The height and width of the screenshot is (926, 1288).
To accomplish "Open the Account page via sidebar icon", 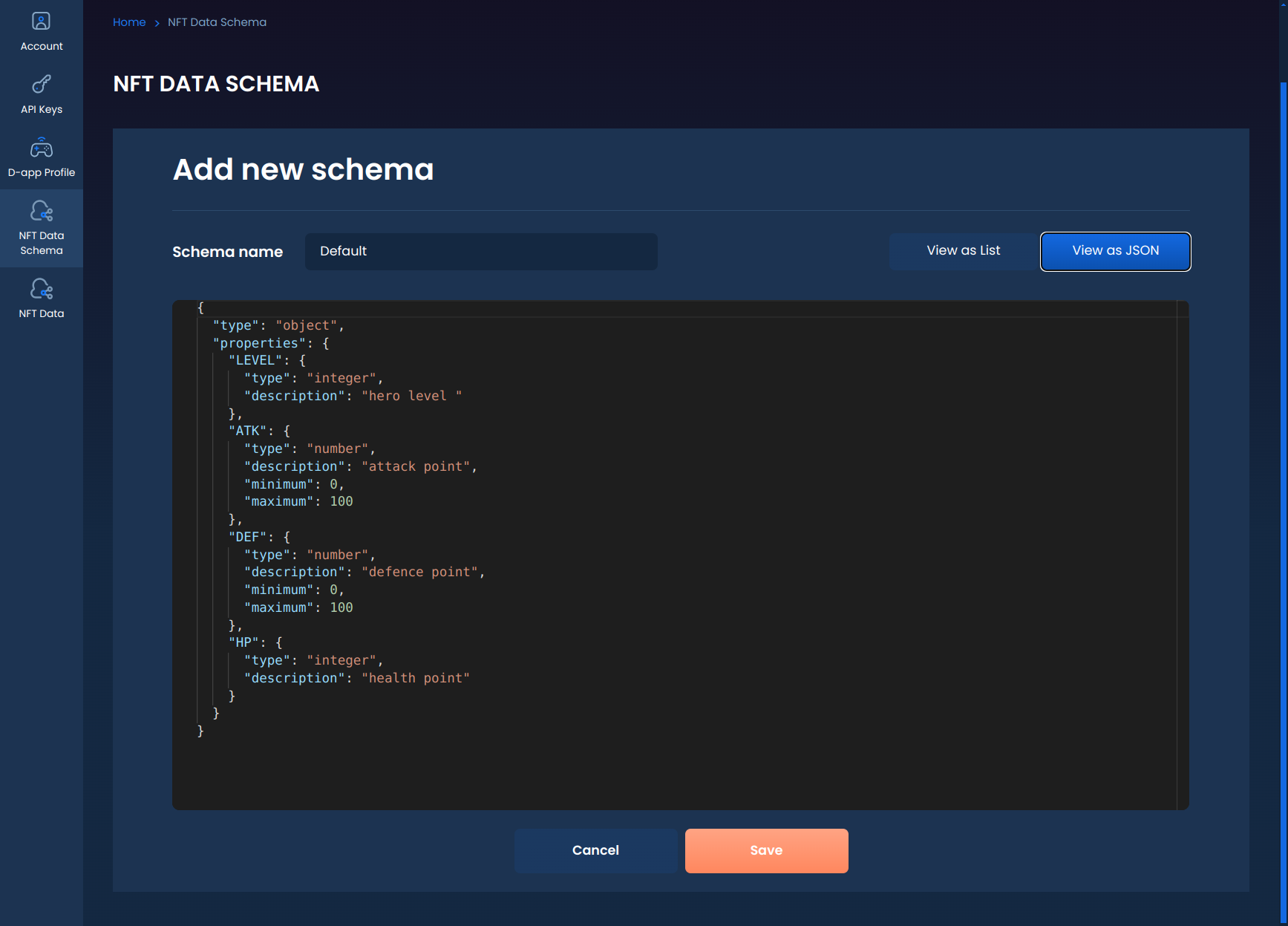I will click(x=41, y=30).
